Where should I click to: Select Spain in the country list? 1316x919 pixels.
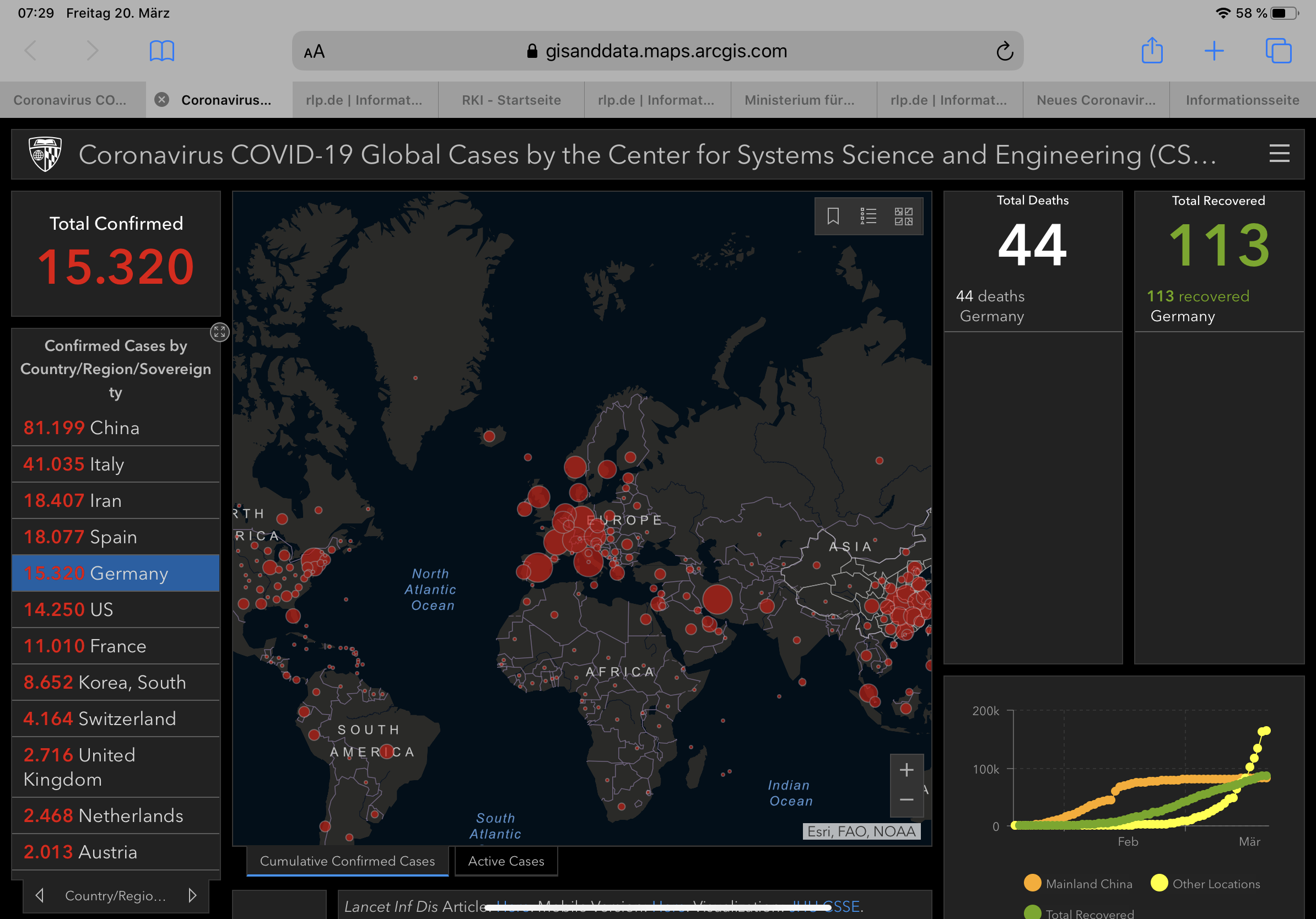pyautogui.click(x=116, y=537)
